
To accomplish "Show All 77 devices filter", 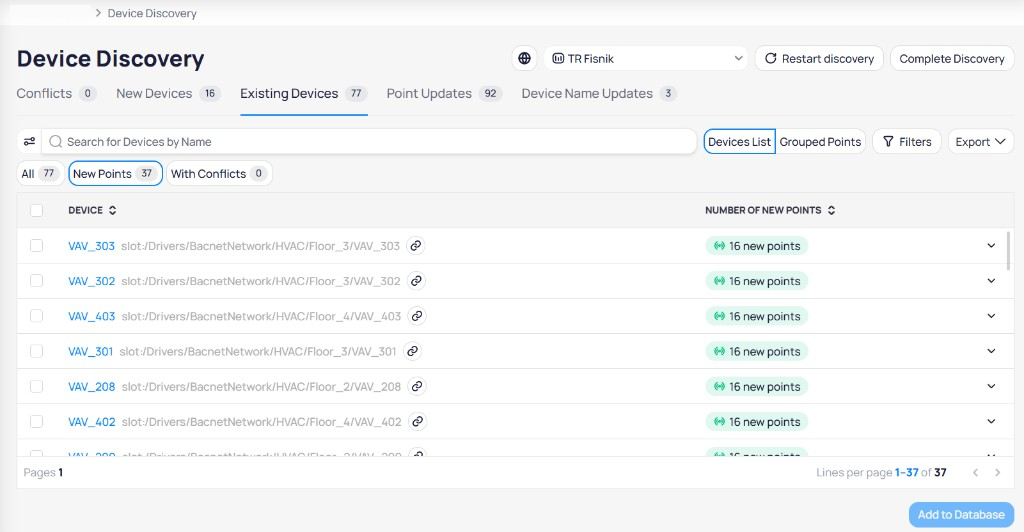I will [40, 174].
